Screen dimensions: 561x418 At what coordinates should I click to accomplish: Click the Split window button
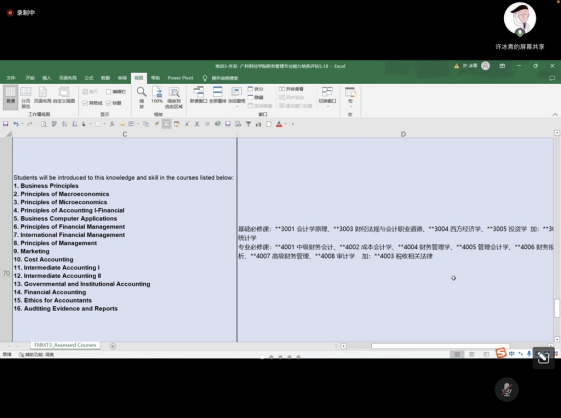click(255, 89)
